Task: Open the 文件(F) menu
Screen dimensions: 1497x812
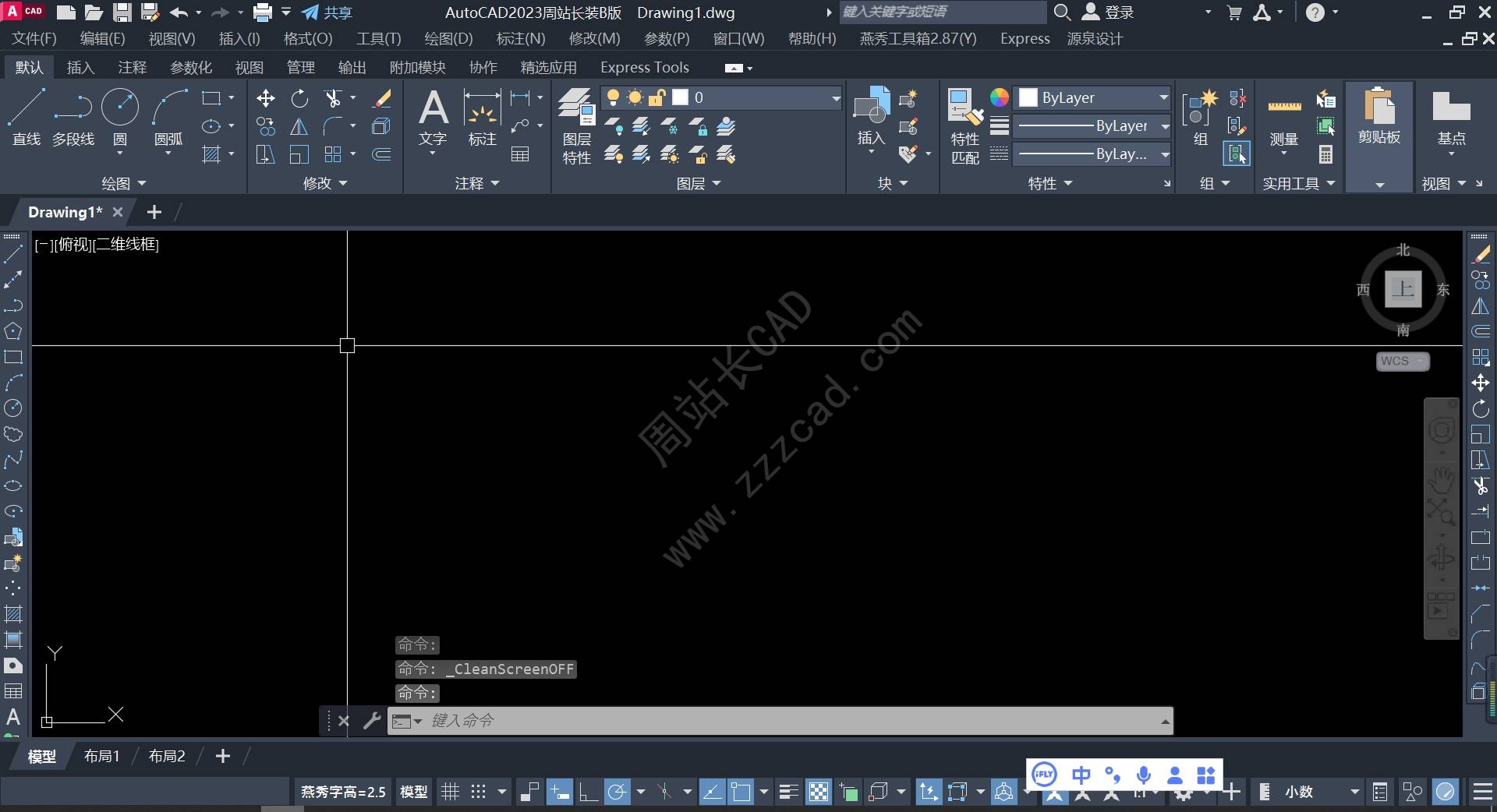Action: pyautogui.click(x=34, y=38)
